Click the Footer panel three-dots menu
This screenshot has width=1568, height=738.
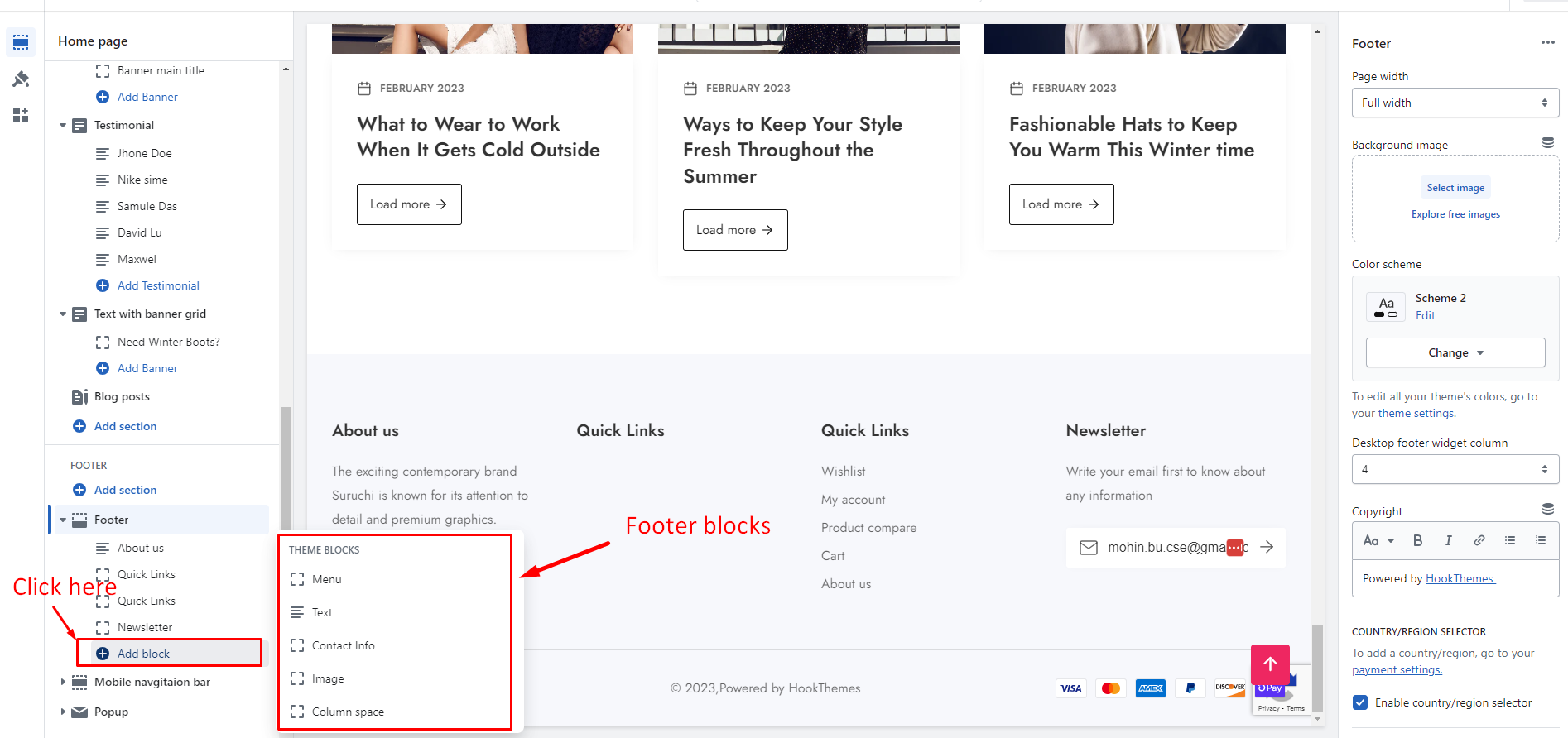coord(1547,43)
